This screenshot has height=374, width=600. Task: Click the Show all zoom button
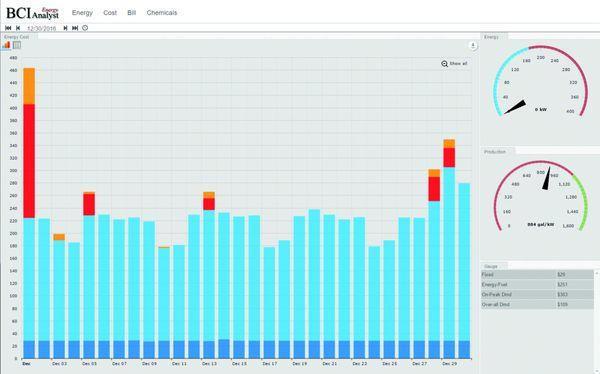(x=454, y=64)
